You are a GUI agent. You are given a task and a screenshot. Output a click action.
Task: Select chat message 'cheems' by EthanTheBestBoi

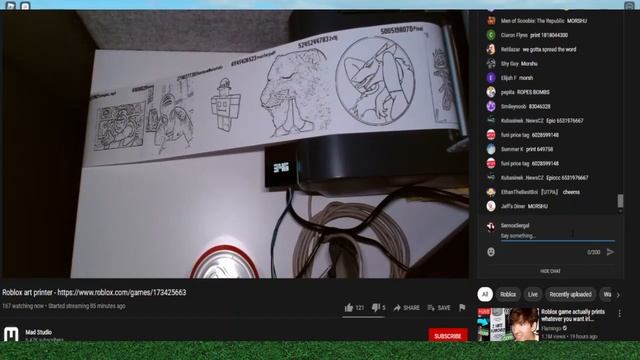pos(571,192)
